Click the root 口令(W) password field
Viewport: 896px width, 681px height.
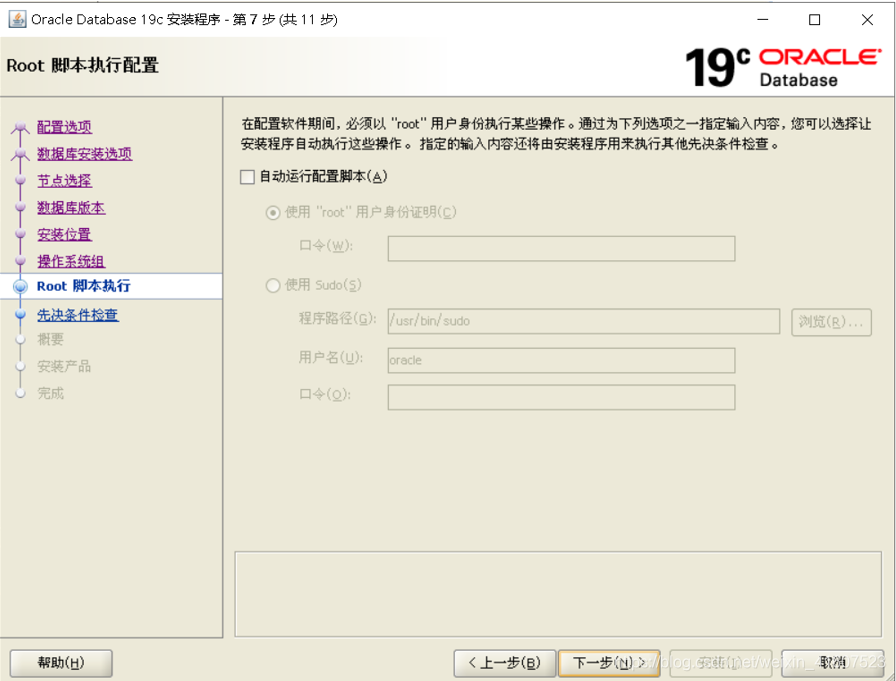(561, 249)
